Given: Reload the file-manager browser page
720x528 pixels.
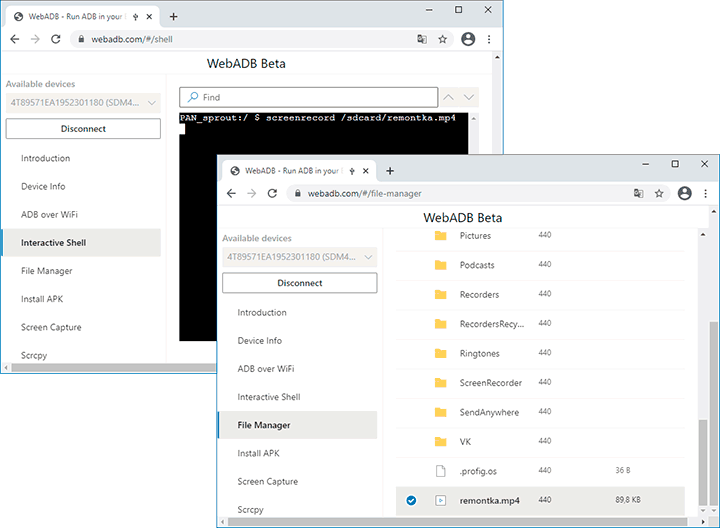Looking at the screenshot, I should pos(272,193).
